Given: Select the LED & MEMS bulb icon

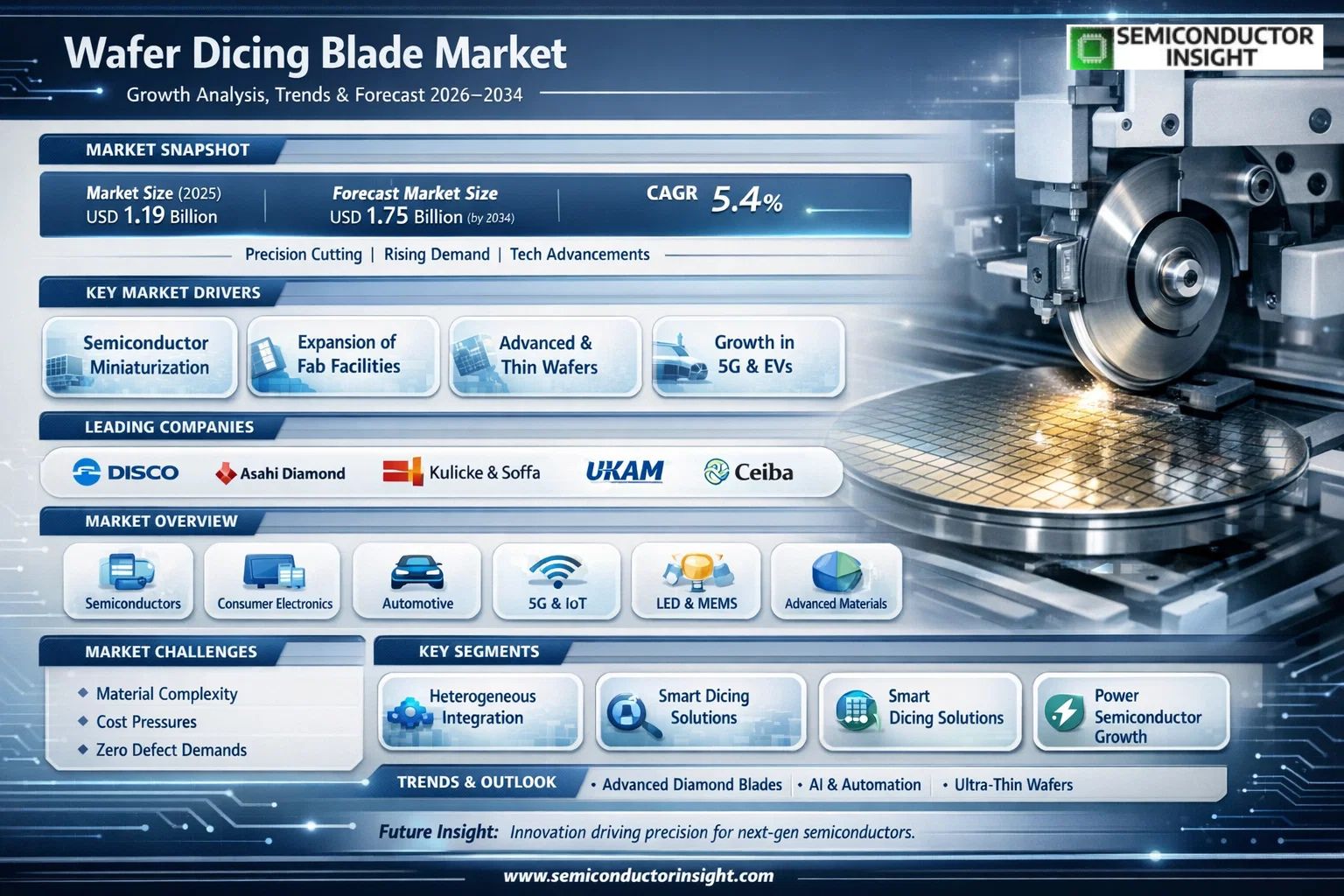Looking at the screenshot, I should (697, 572).
